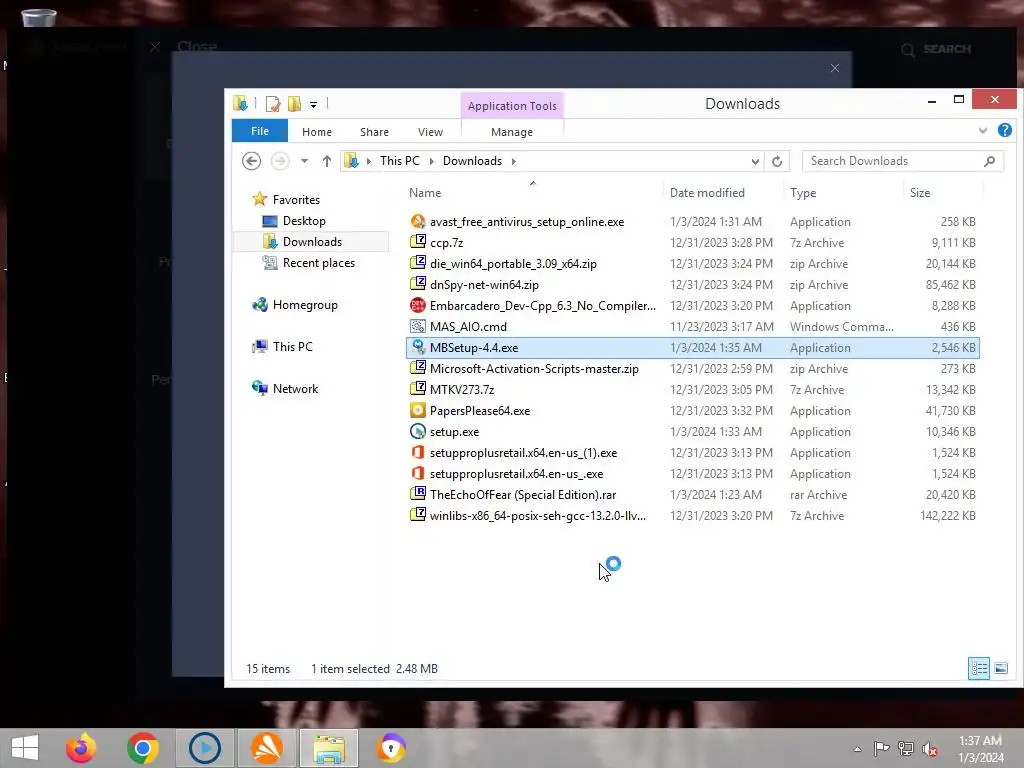
Task: Click the muted speaker tray icon
Action: click(929, 749)
